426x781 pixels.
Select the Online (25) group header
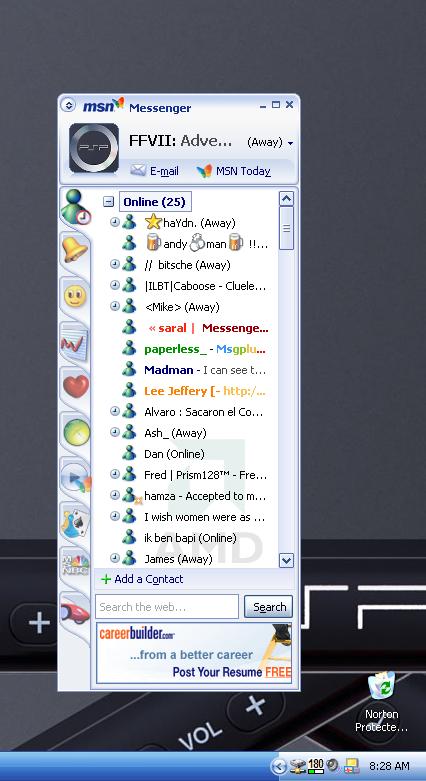click(154, 202)
